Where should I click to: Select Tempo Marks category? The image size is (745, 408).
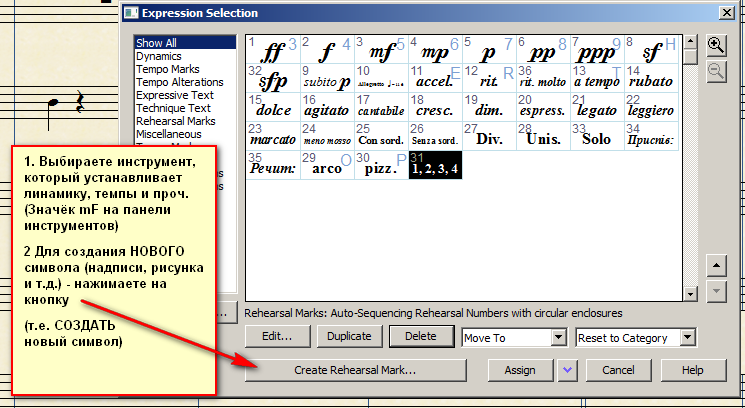point(166,69)
